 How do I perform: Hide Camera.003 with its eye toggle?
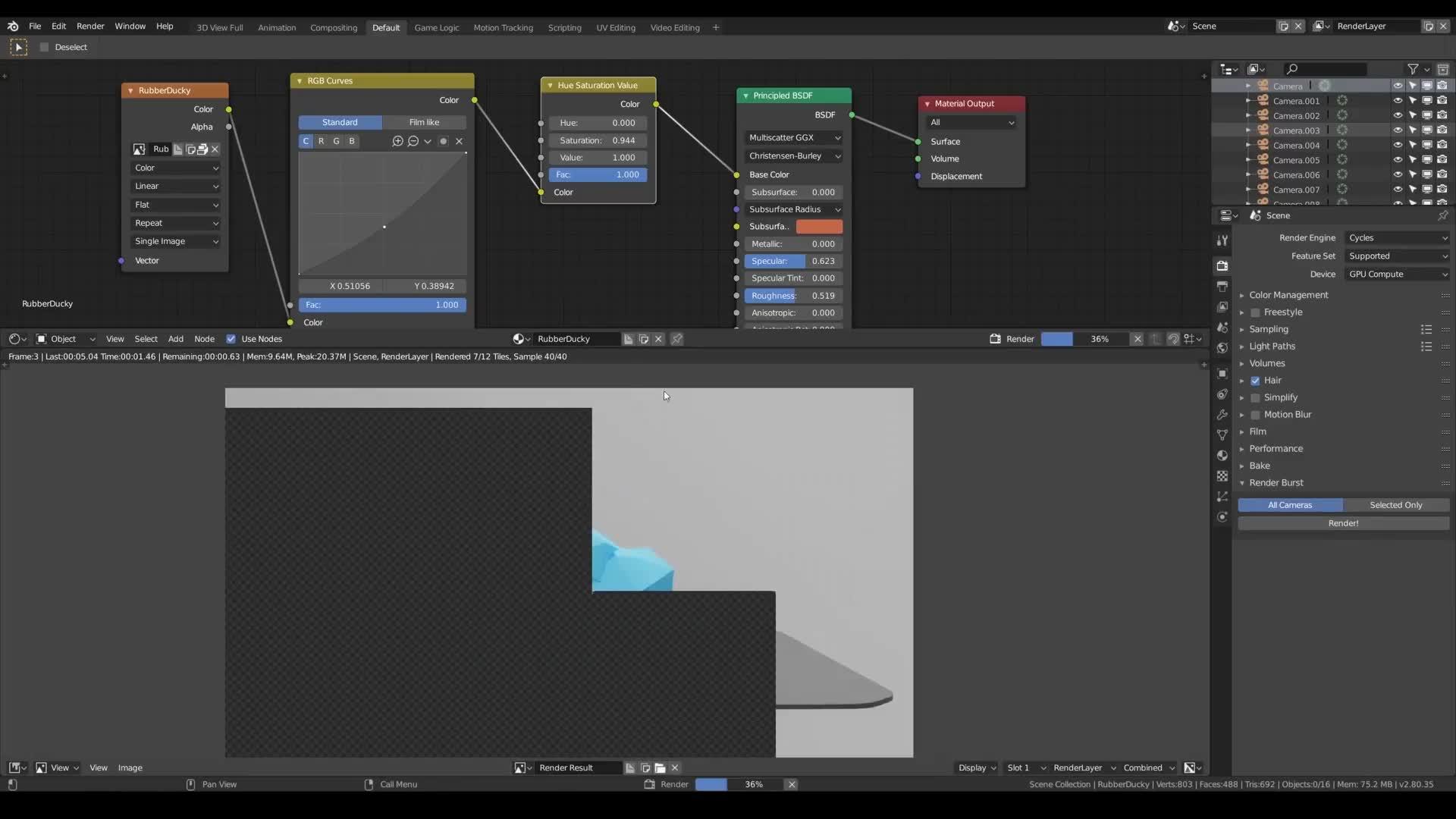(x=1398, y=130)
